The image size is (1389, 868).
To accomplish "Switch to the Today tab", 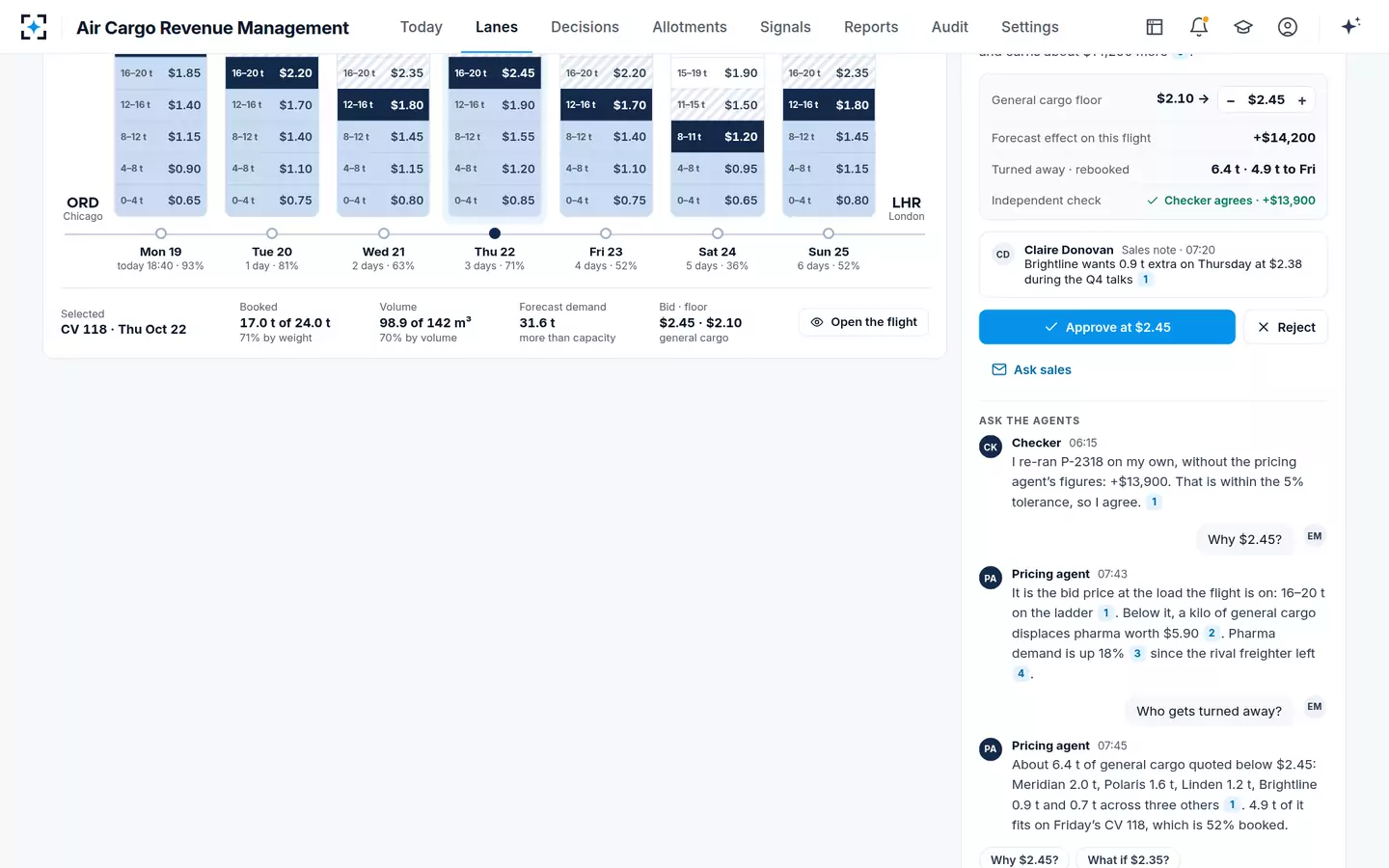I will point(422,27).
